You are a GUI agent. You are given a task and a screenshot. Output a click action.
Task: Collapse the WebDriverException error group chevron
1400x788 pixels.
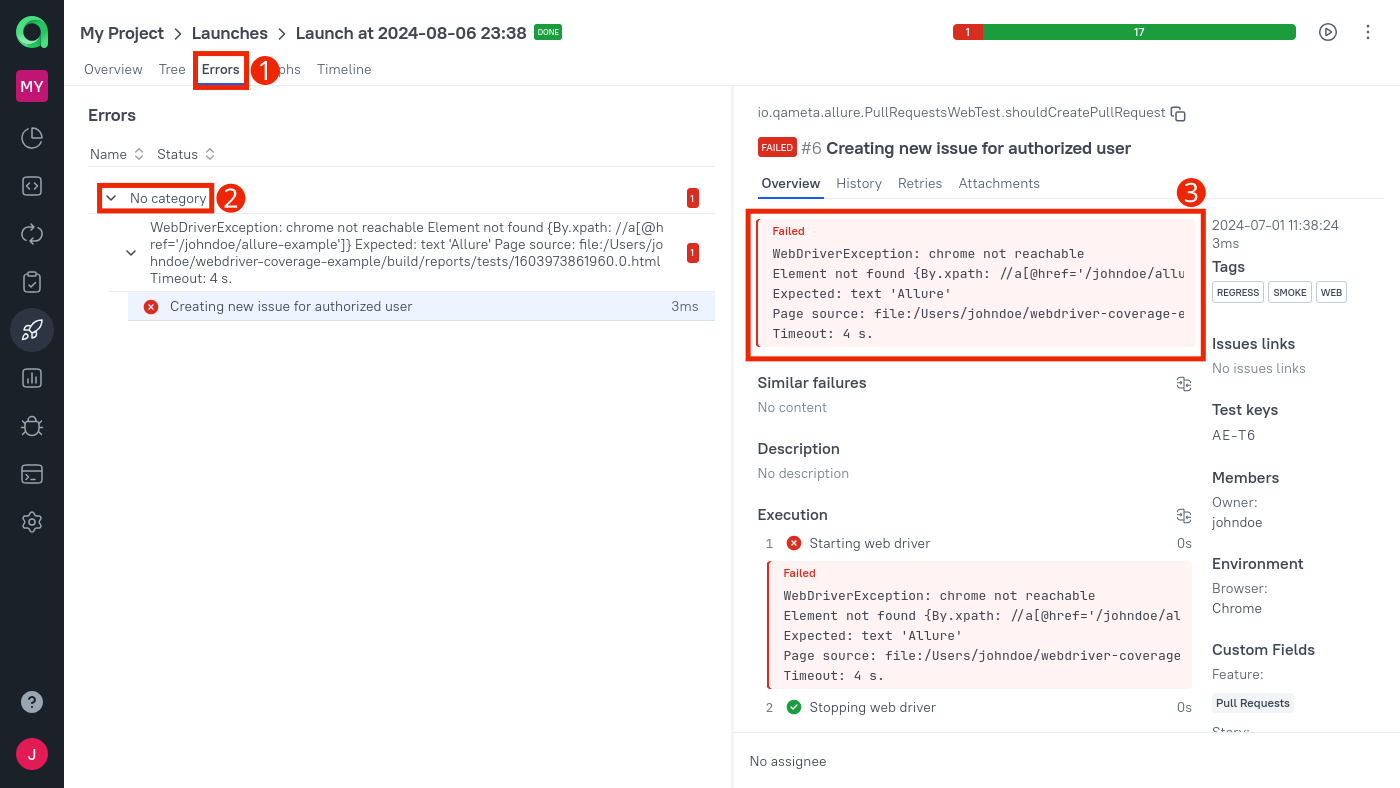coord(131,253)
